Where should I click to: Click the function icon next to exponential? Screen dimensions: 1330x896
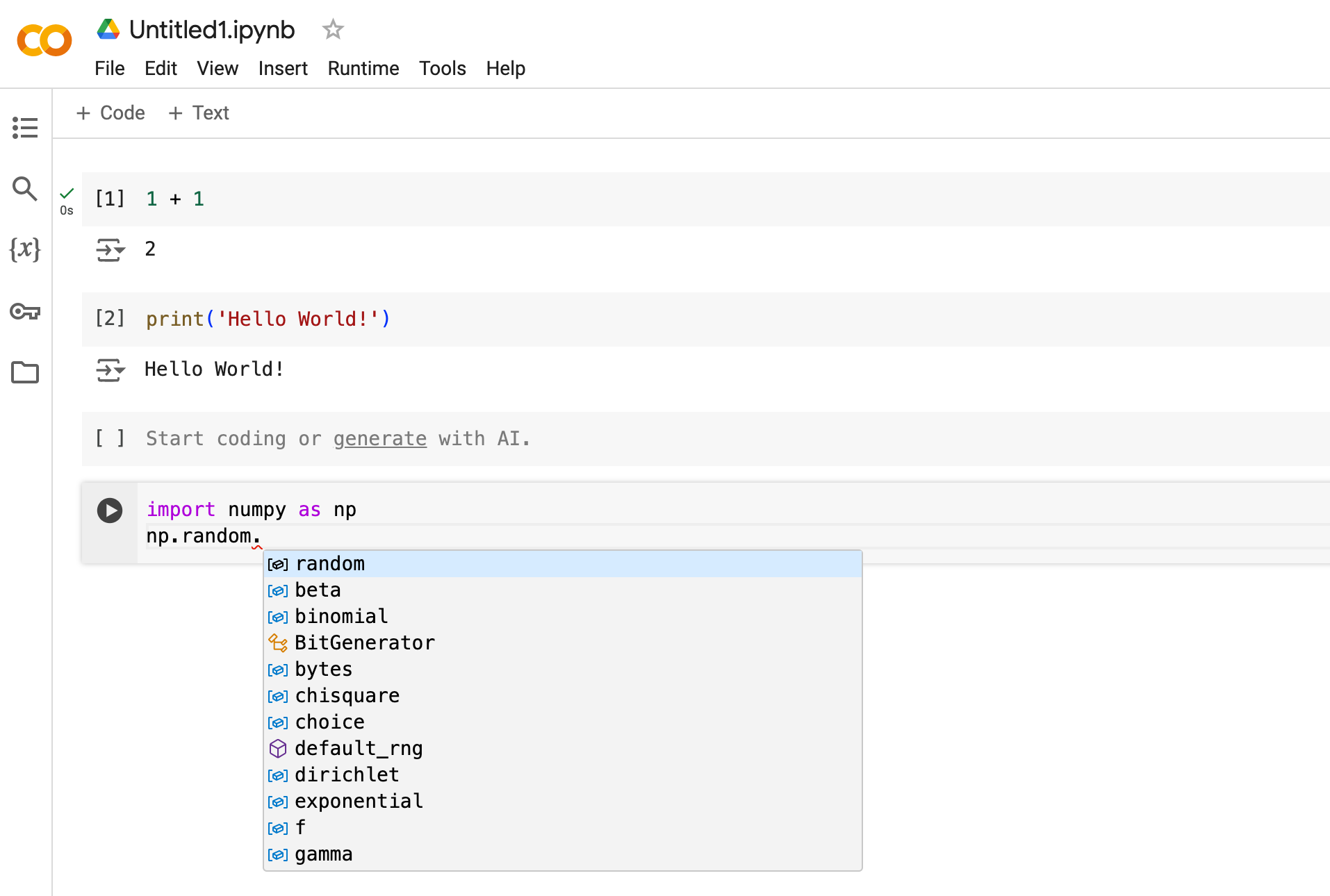[x=278, y=802]
